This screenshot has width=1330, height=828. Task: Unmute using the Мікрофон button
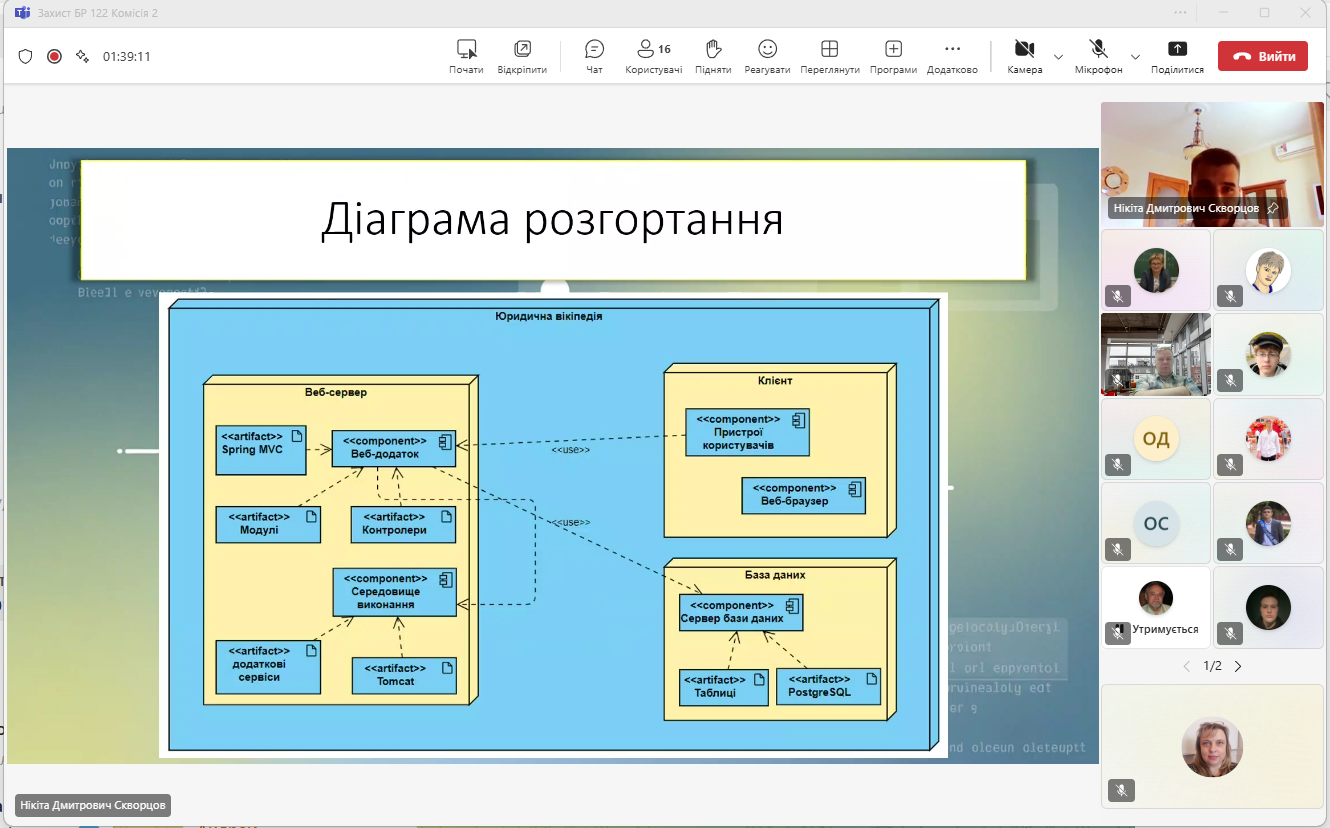(1098, 56)
